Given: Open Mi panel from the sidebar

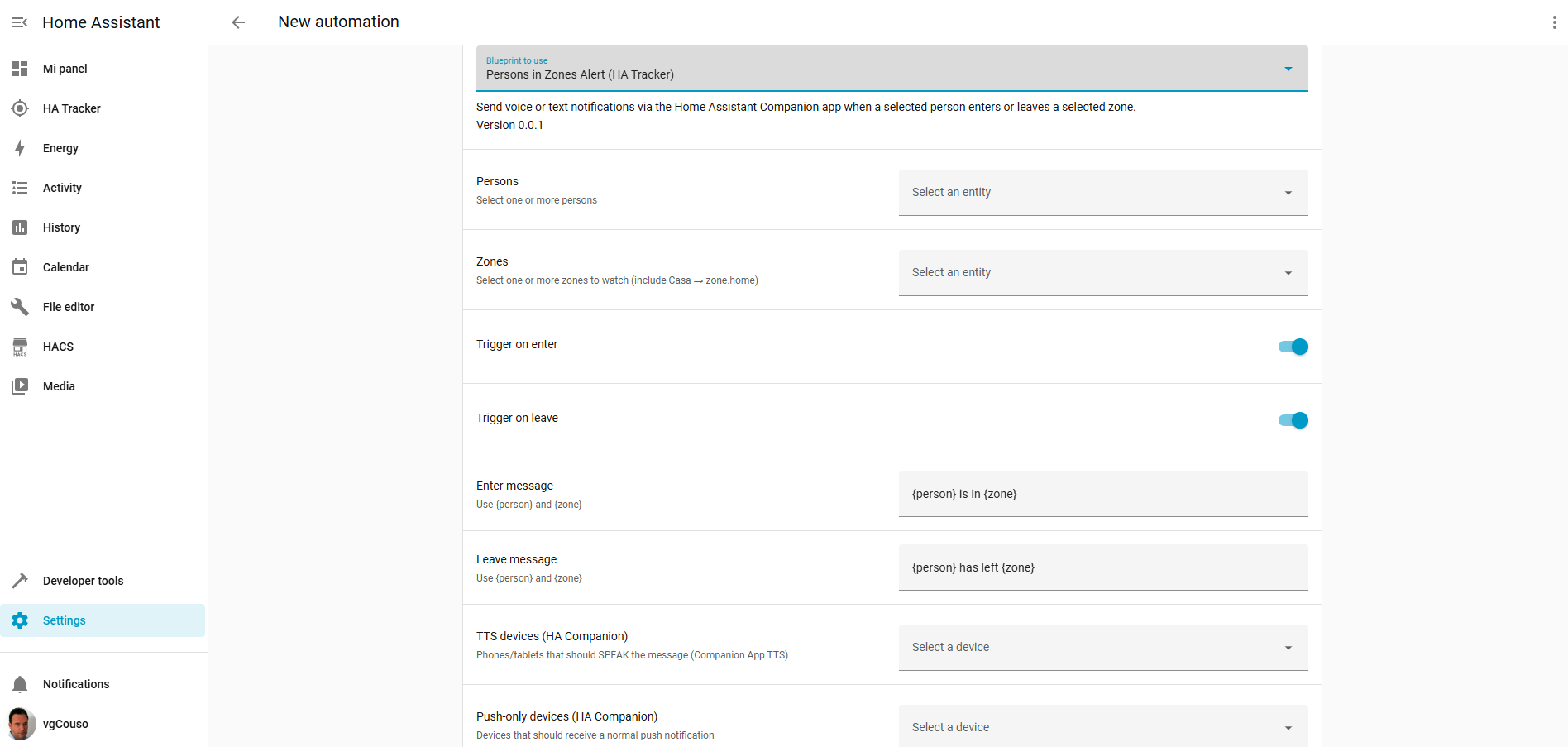Looking at the screenshot, I should (103, 69).
